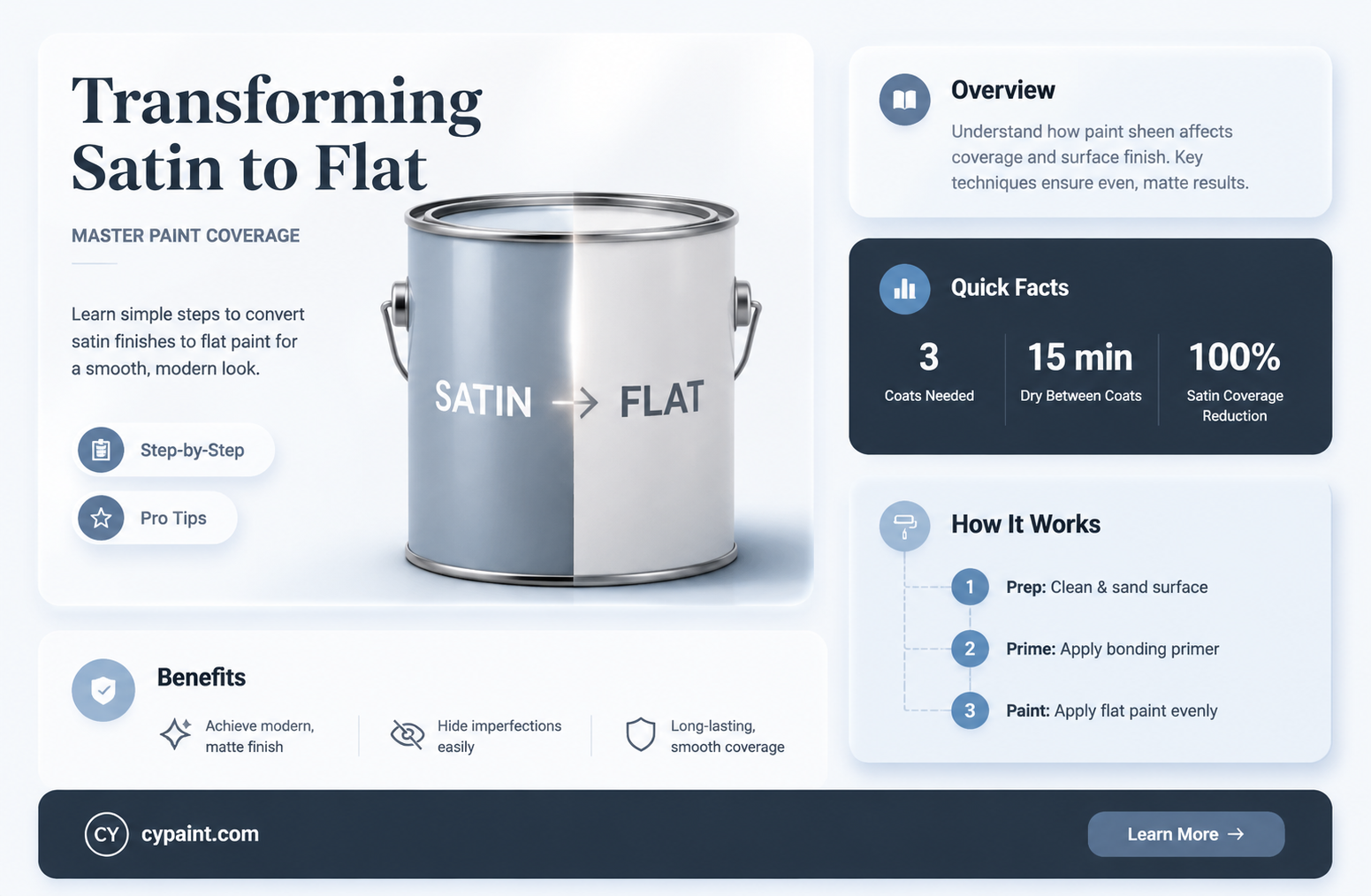The height and width of the screenshot is (896, 1371).
Task: Click the Learn More button
Action: [1185, 834]
